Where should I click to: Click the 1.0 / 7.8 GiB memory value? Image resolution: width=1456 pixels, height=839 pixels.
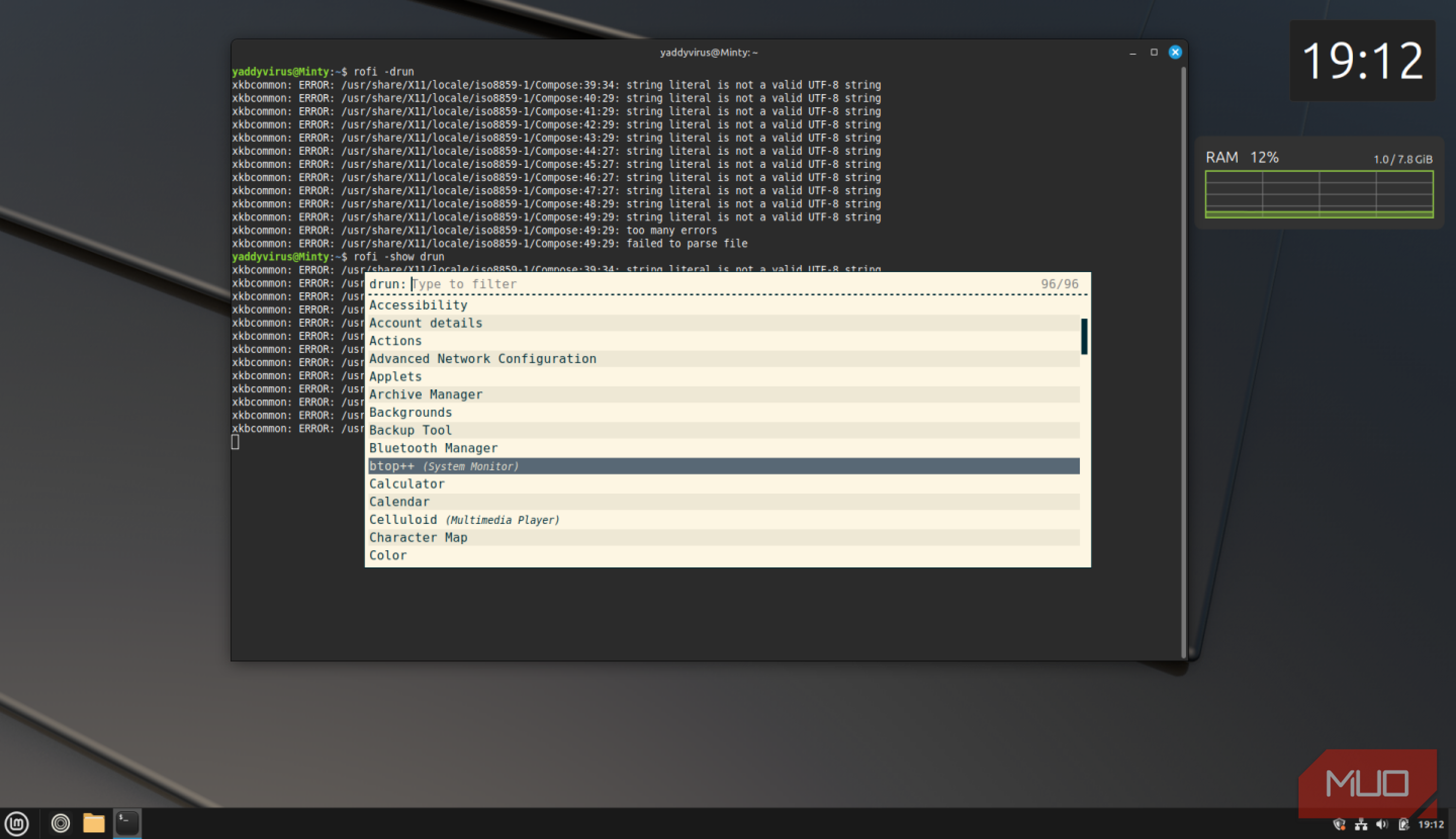(1403, 160)
